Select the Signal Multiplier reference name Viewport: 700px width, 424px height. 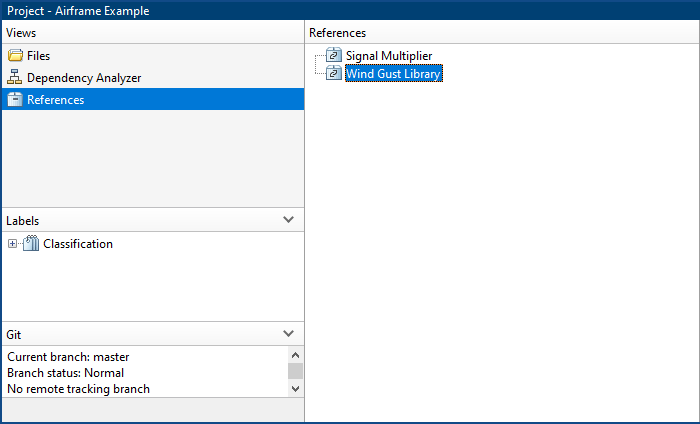click(389, 56)
